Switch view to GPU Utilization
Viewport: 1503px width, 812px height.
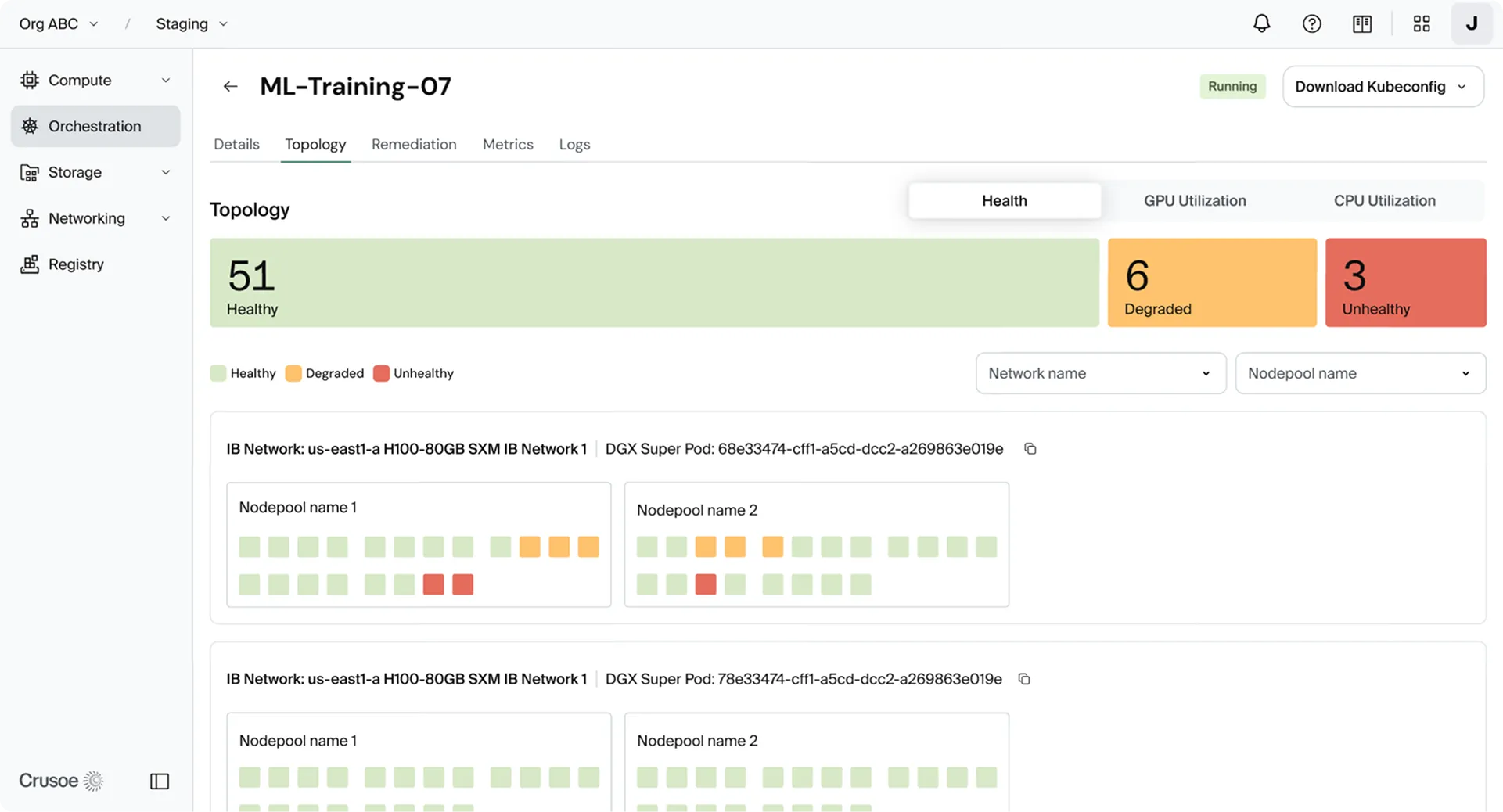(1195, 200)
